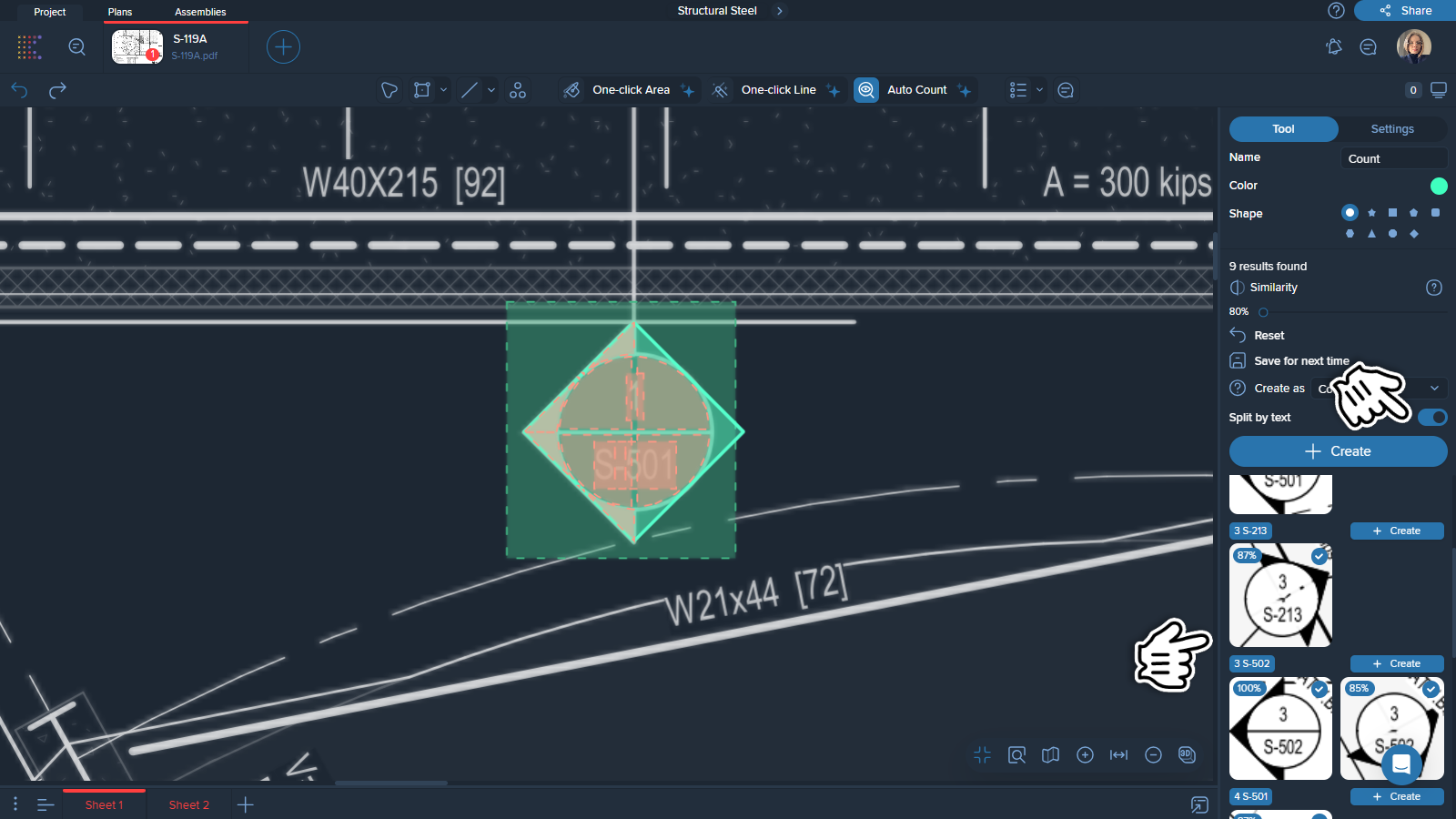Viewport: 1456px width, 819px height.
Task: Toggle the Split by text switch
Action: coord(1432,417)
